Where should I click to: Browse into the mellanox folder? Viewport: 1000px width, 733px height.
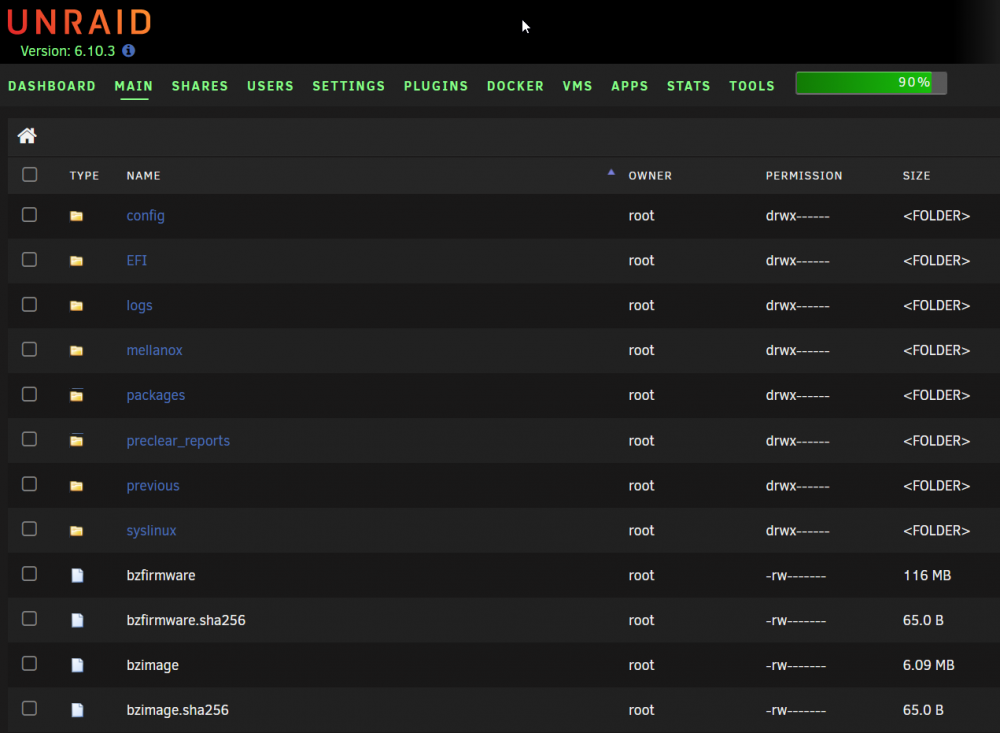(154, 350)
